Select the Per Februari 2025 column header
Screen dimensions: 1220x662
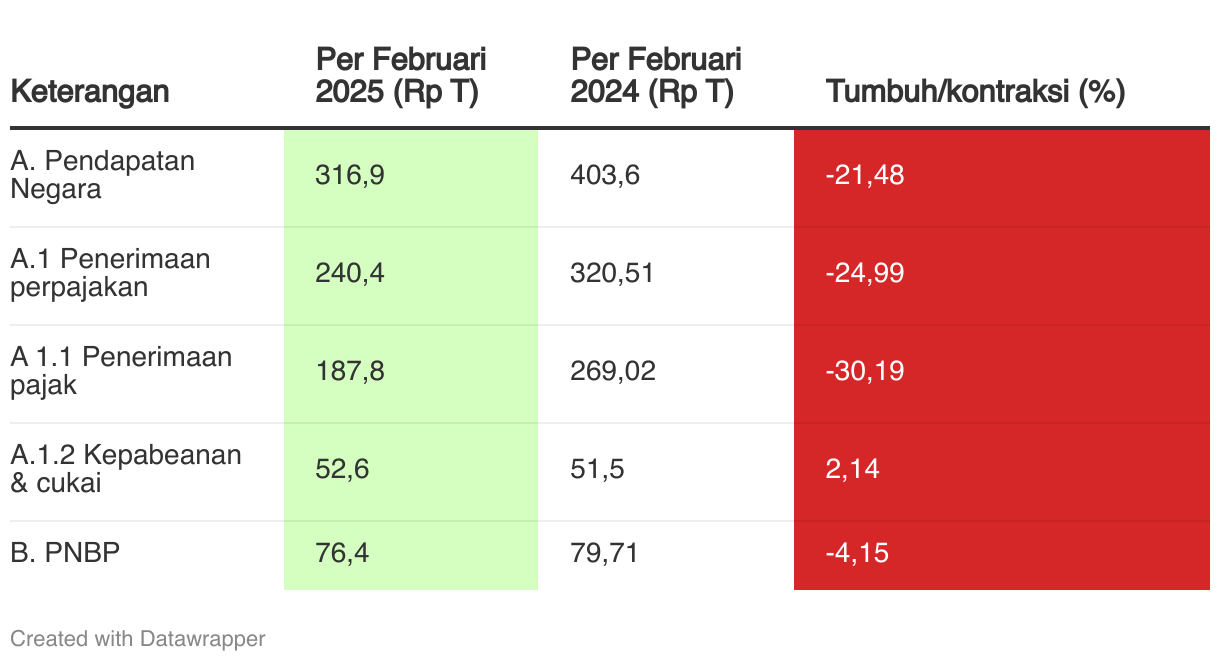(401, 75)
